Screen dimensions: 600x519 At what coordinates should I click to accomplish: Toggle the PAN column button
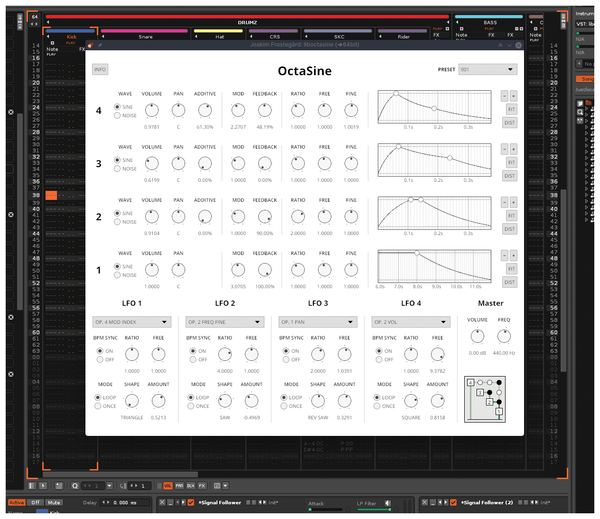click(x=179, y=486)
